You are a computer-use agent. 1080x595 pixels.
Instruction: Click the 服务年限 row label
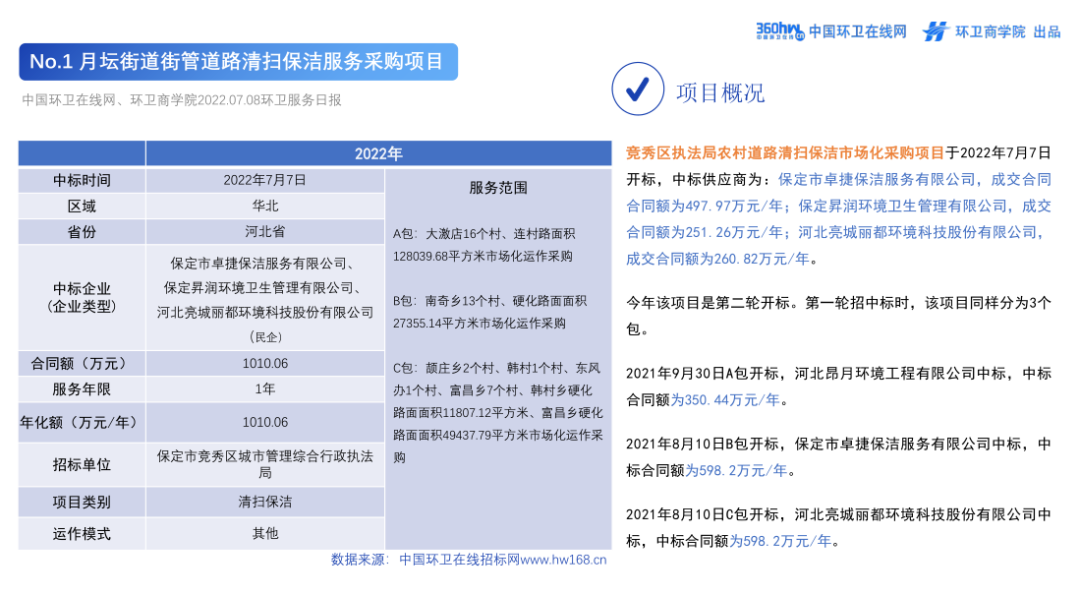pos(82,390)
